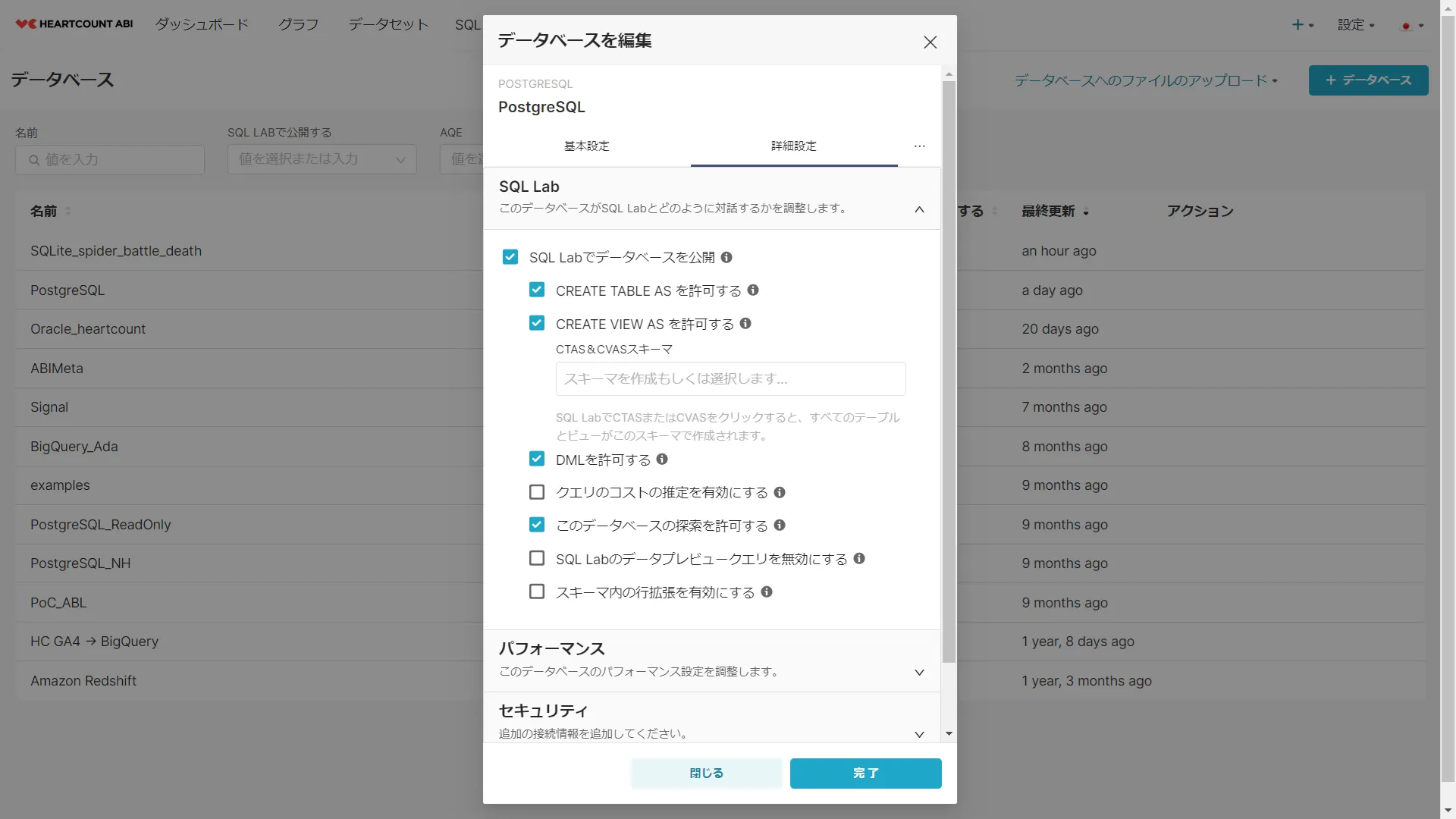Check スキーマ内の行拡張を有効にする checkbox

(537, 591)
